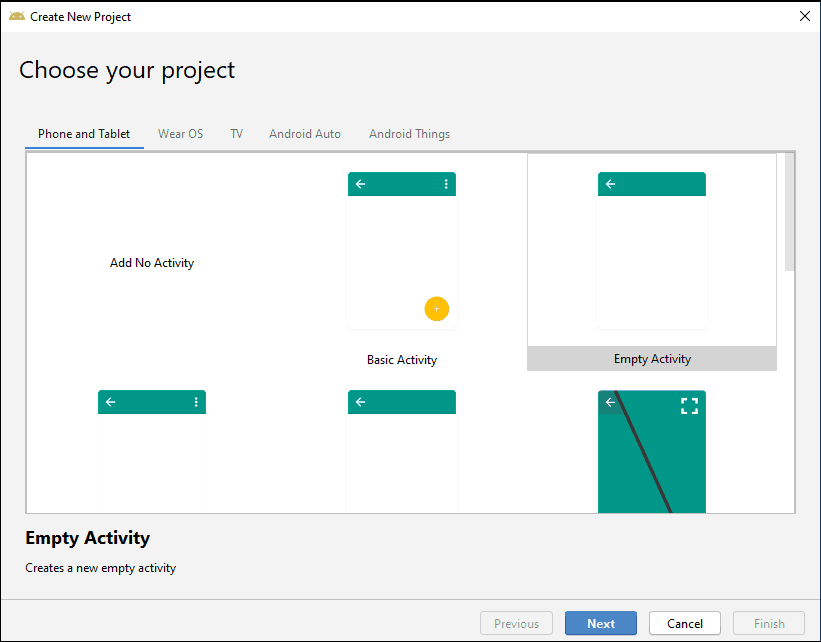821x642 pixels.
Task: Close the Create New Project dialog
Action: 805,16
